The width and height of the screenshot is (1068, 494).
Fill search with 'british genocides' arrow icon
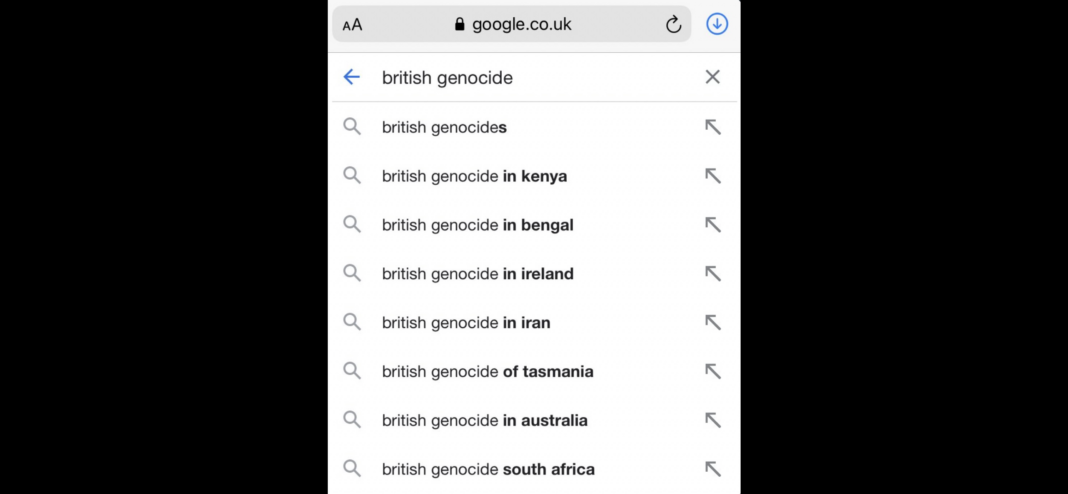[x=712, y=127]
